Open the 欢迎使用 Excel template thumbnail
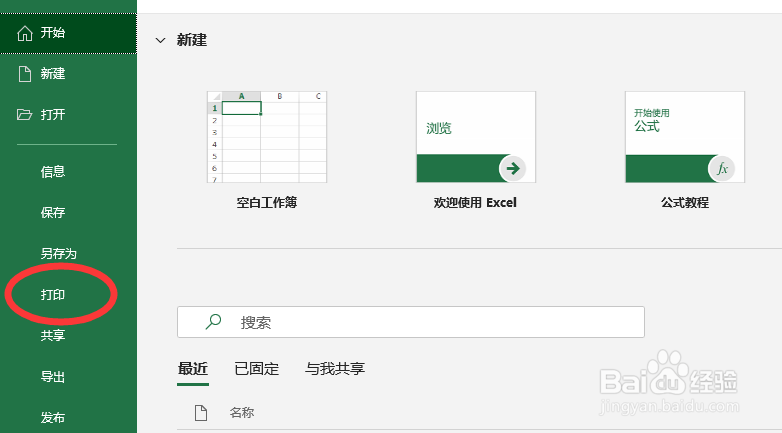 pos(476,137)
